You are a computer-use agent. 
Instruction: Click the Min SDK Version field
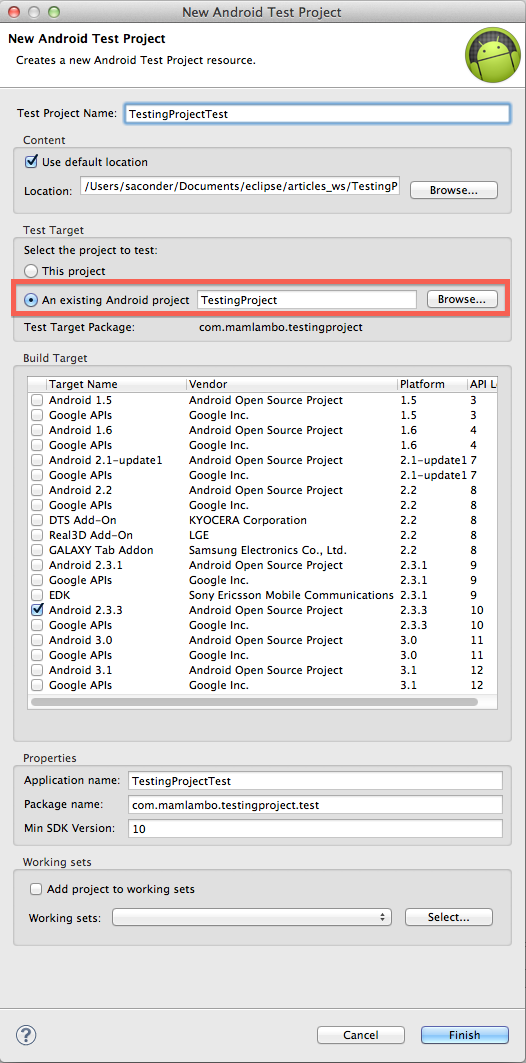pyautogui.click(x=315, y=828)
